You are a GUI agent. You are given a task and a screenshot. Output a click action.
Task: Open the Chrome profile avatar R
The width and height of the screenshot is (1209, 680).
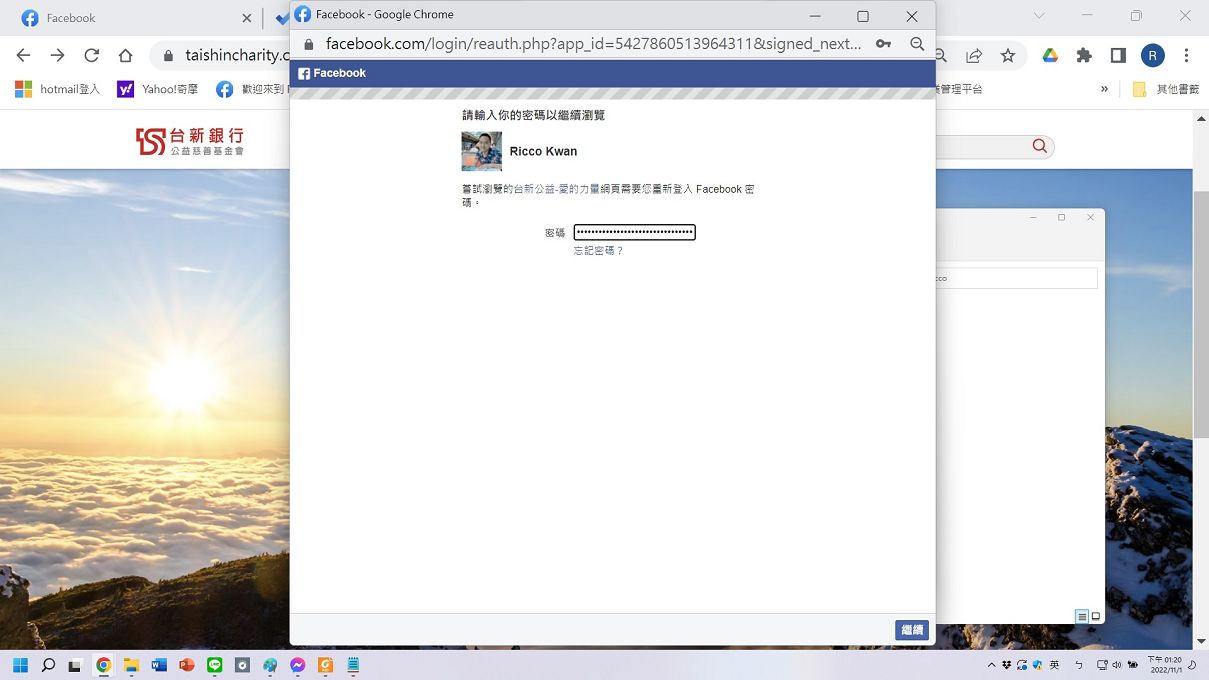pyautogui.click(x=1152, y=56)
